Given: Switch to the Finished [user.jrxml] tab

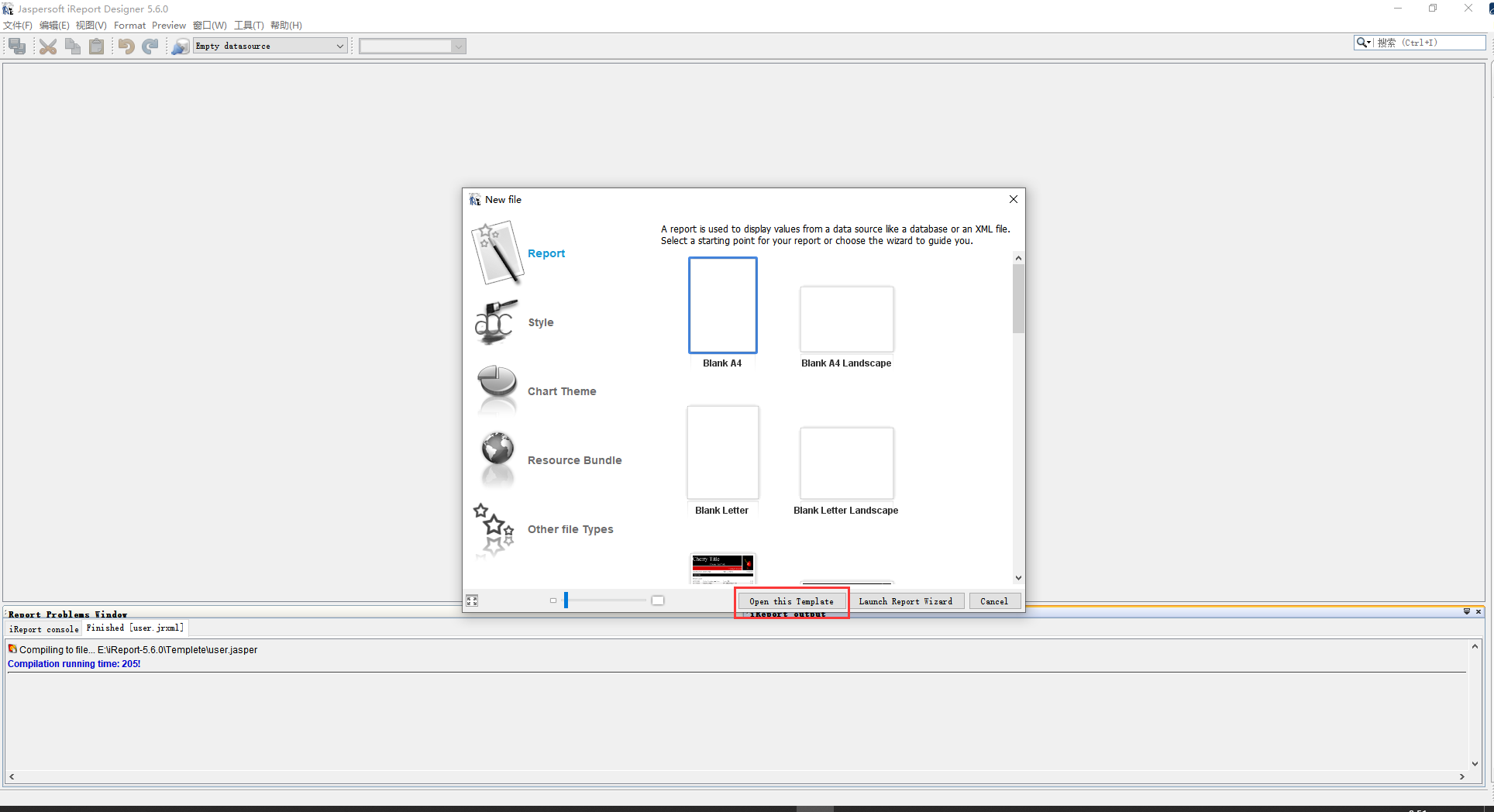Looking at the screenshot, I should [x=135, y=628].
